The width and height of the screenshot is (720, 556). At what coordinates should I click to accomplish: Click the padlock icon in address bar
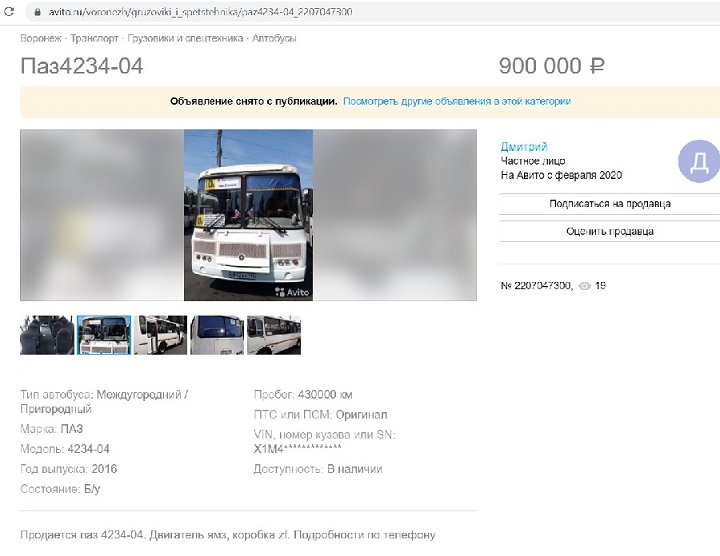[37, 12]
